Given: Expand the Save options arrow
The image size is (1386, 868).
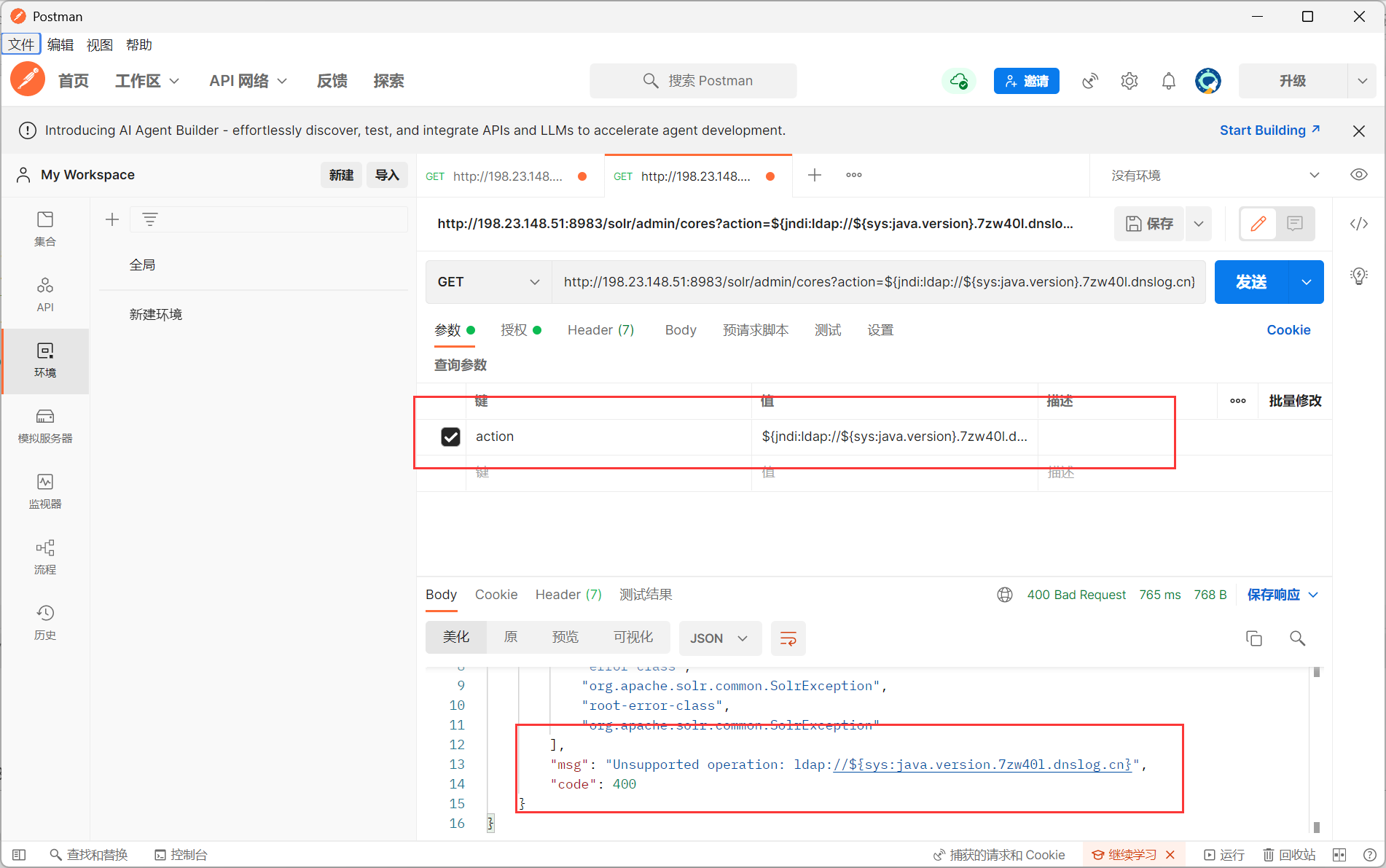Looking at the screenshot, I should tap(1199, 224).
